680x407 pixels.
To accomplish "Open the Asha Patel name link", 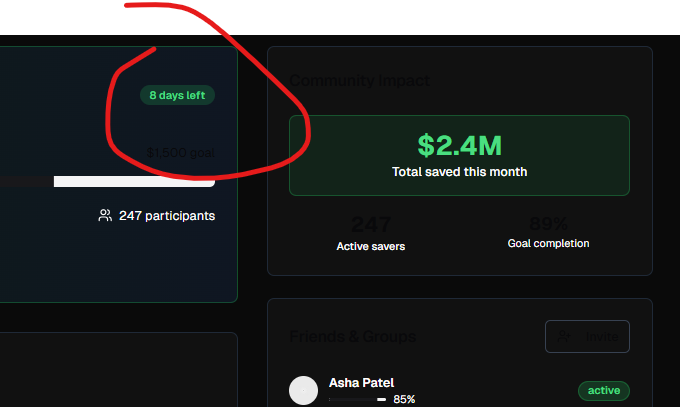I will pos(361,383).
